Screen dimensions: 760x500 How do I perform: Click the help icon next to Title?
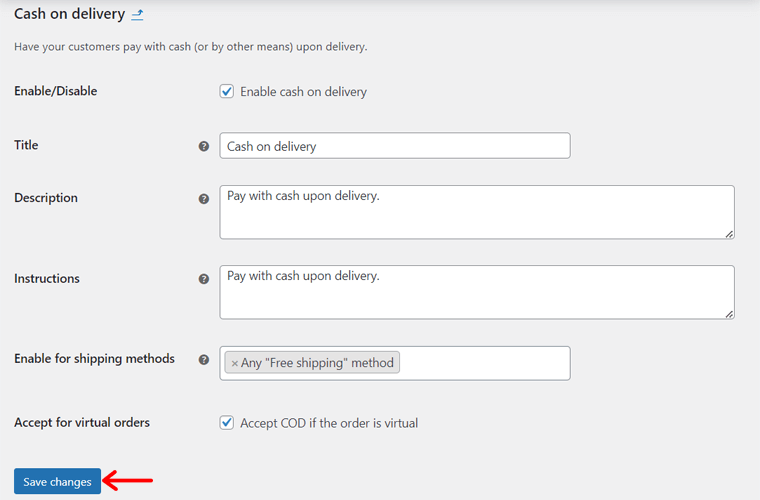tap(204, 146)
